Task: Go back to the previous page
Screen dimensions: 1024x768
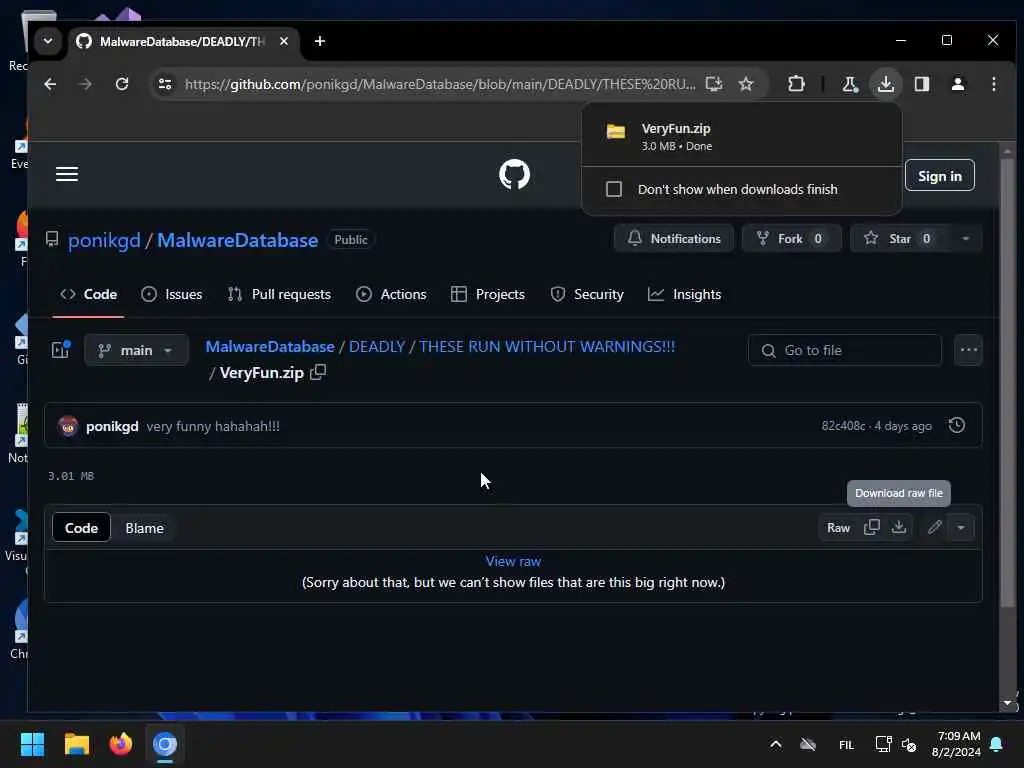Action: coord(50,84)
